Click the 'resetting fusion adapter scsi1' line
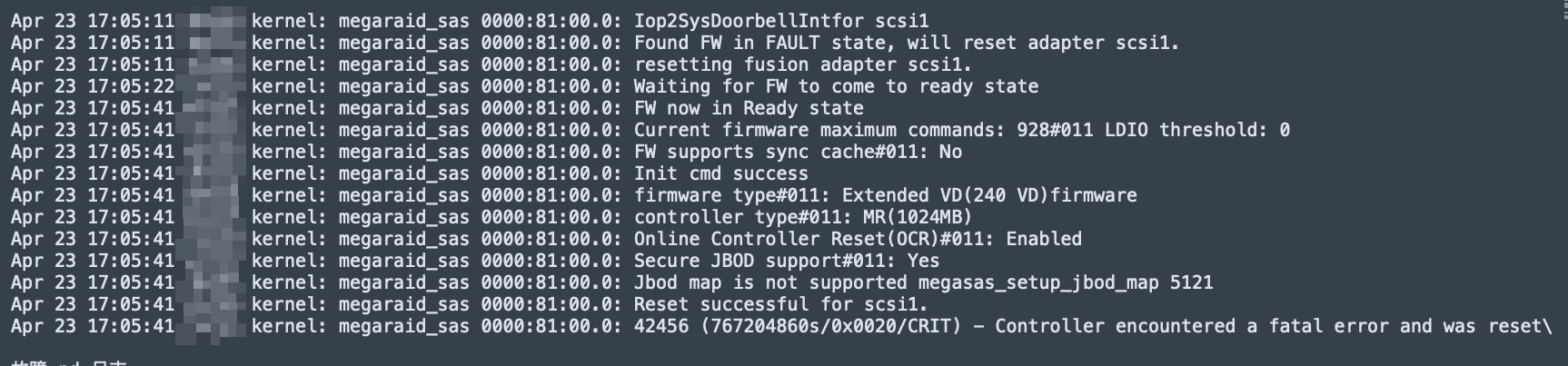This screenshot has height=366, width=1568. [x=802, y=64]
